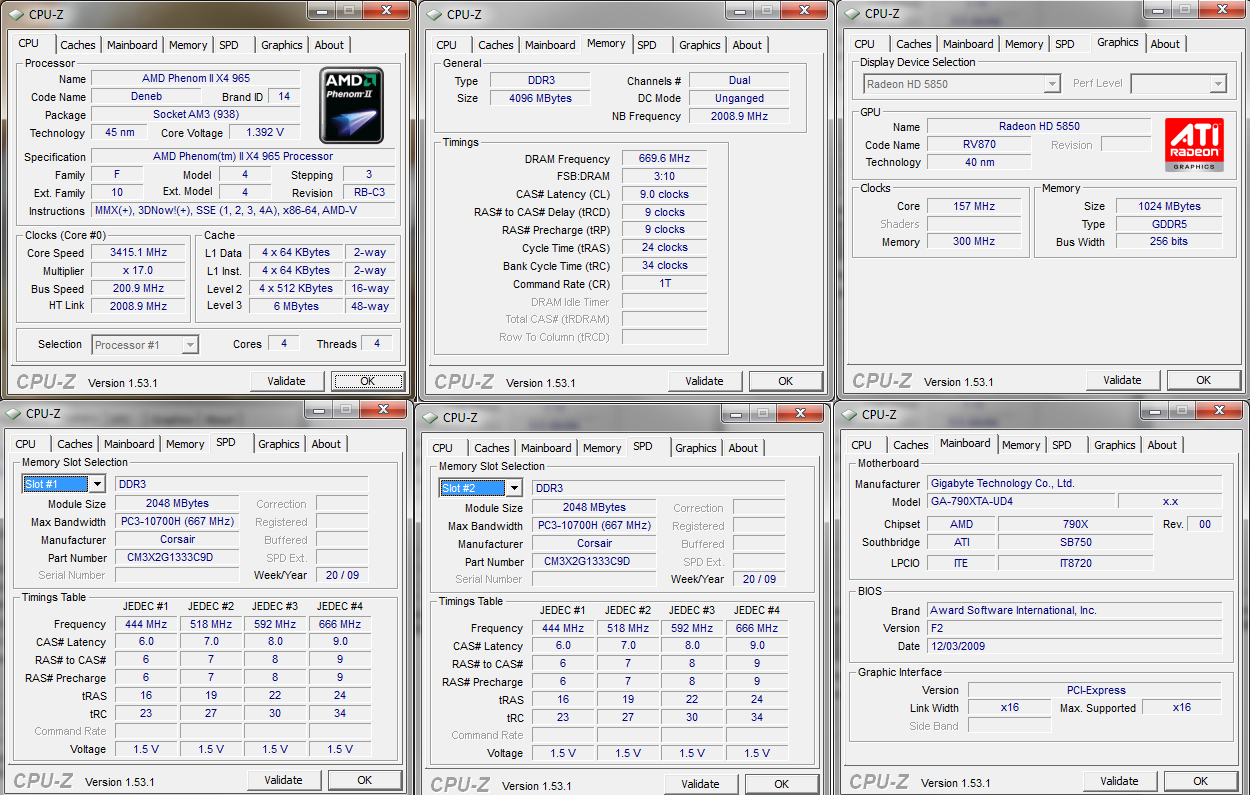Viewport: 1250px width, 795px height.
Task: Click OK in the Slot #1 SPD window
Action: tap(364, 780)
